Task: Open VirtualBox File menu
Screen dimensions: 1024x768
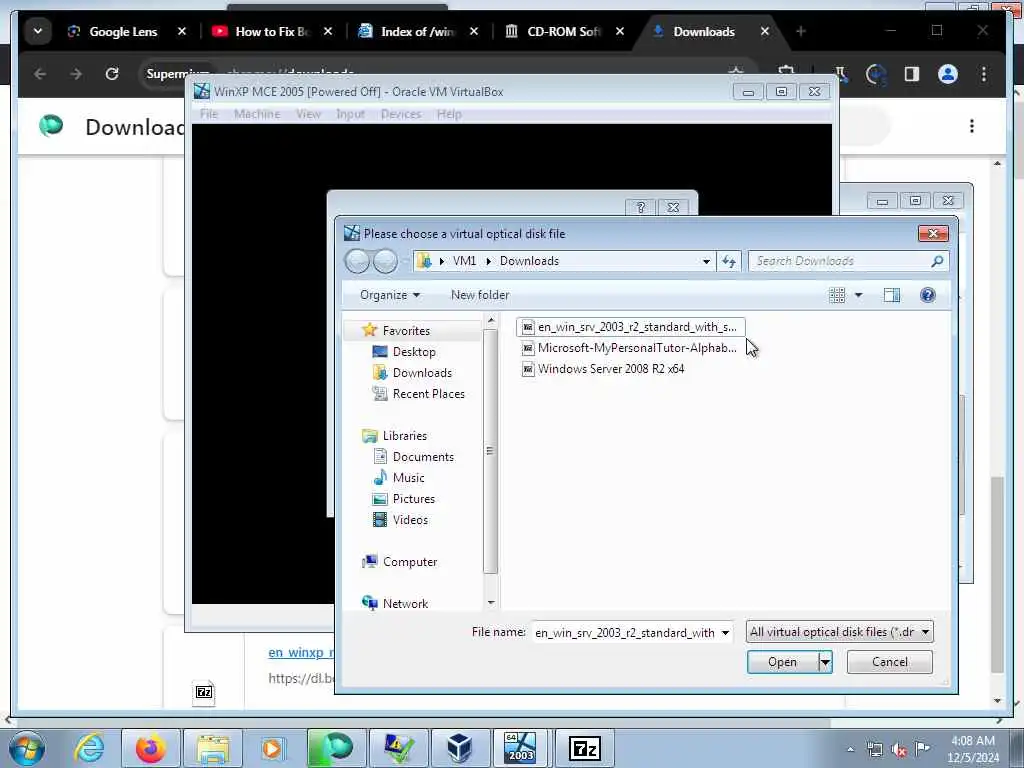Action: tap(209, 114)
